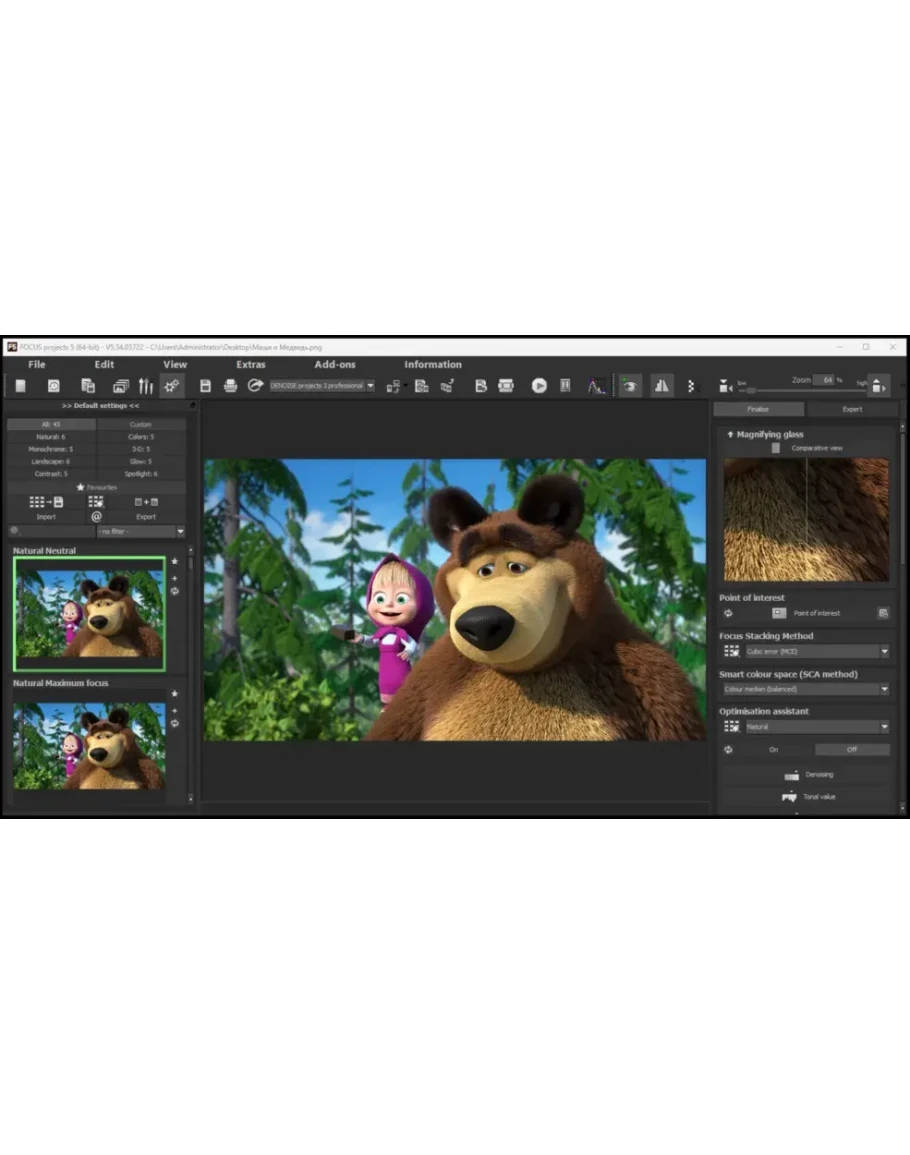Click the Import presets icon

pyautogui.click(x=46, y=502)
